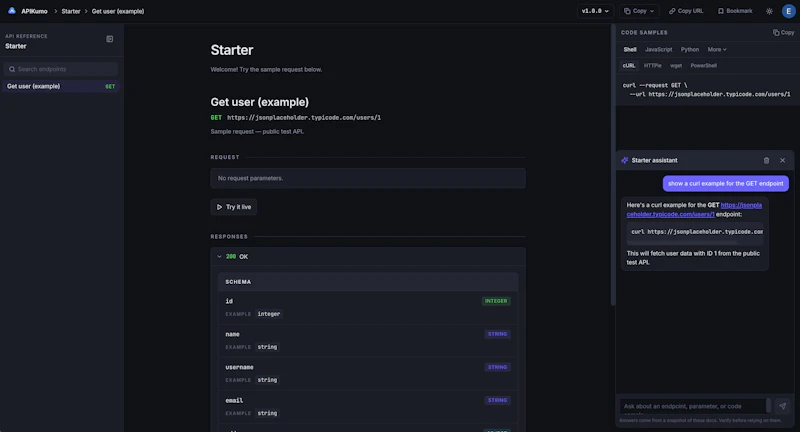Select the PowerShell sub-tab

pos(704,65)
